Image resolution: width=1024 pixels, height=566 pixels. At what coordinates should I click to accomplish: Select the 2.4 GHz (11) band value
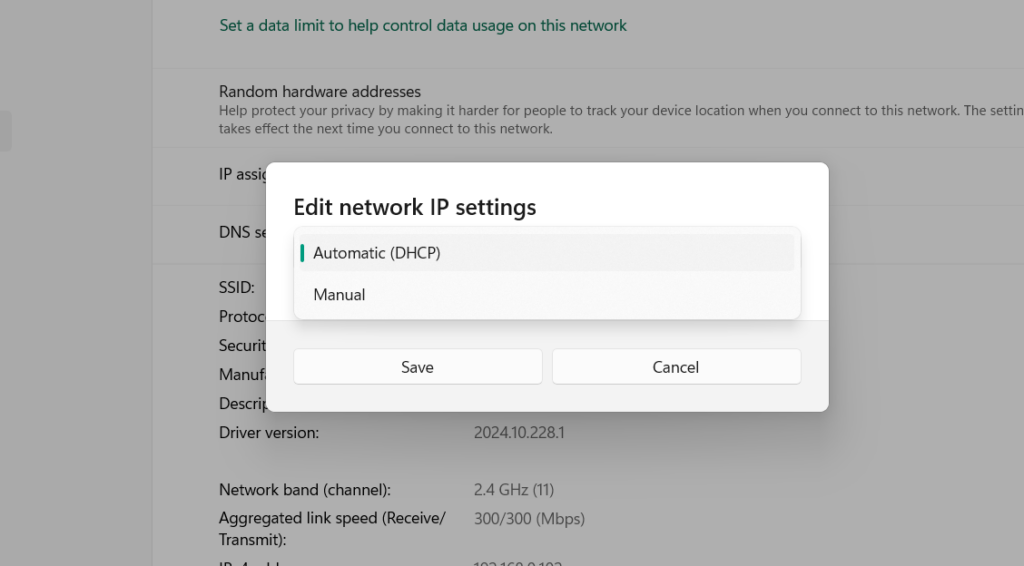(x=513, y=490)
